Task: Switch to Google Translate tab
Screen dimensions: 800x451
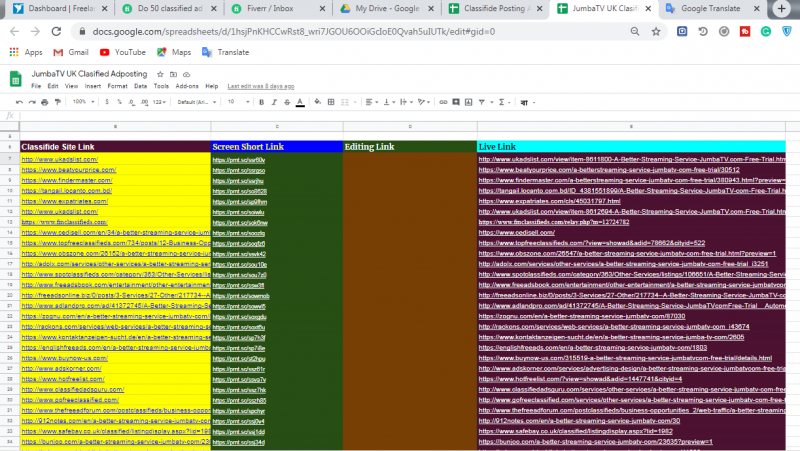Action: pos(713,9)
